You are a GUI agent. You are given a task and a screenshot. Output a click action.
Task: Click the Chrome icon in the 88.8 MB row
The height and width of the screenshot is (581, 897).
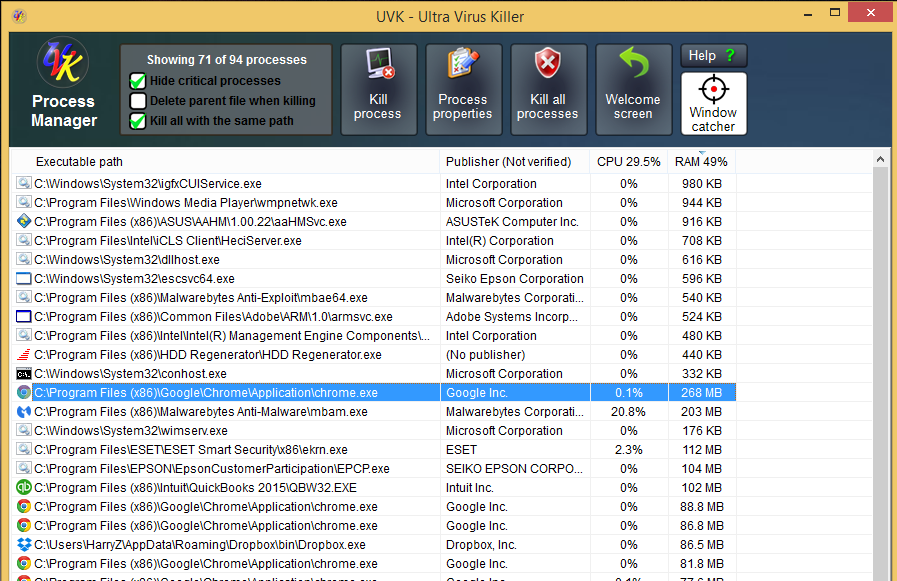coord(23,507)
